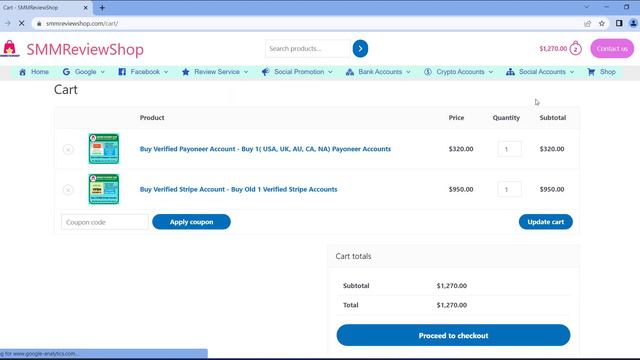Image resolution: width=640 pixels, height=360 pixels.
Task: Click the Bank Accounts icon
Action: tap(350, 72)
